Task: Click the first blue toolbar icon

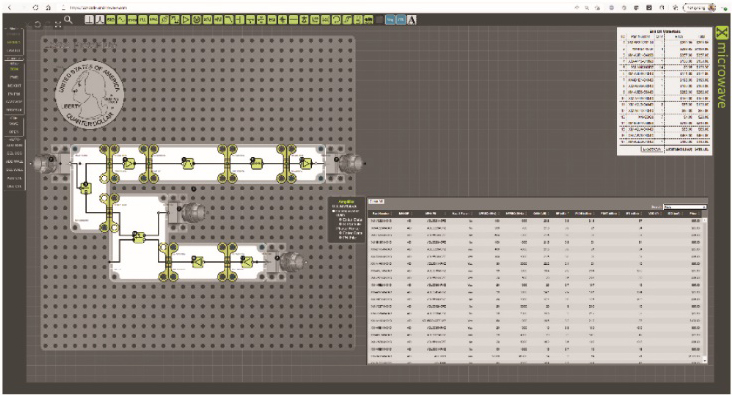Action: tap(390, 20)
